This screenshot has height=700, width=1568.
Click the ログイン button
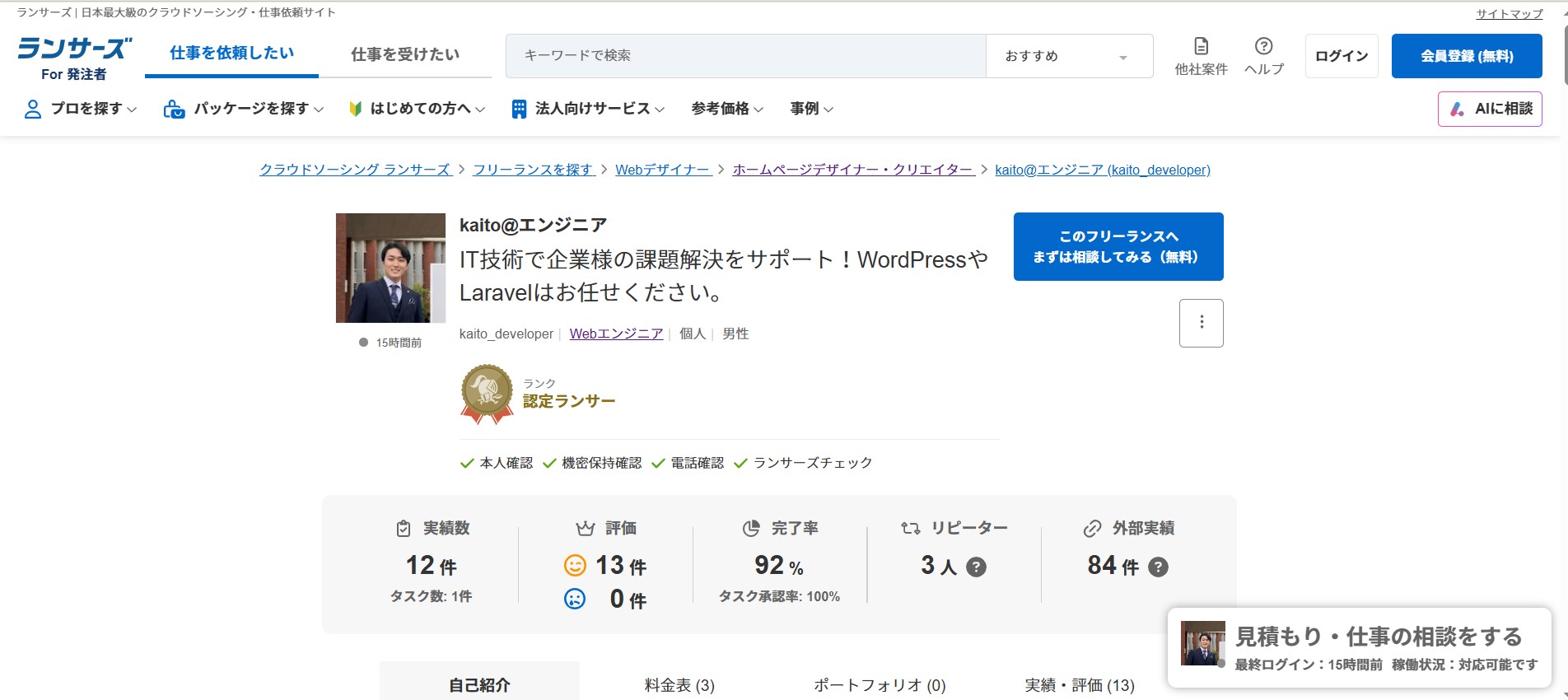(1342, 56)
